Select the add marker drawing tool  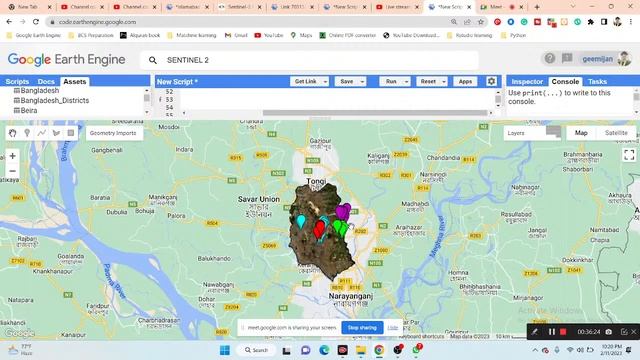(27, 133)
